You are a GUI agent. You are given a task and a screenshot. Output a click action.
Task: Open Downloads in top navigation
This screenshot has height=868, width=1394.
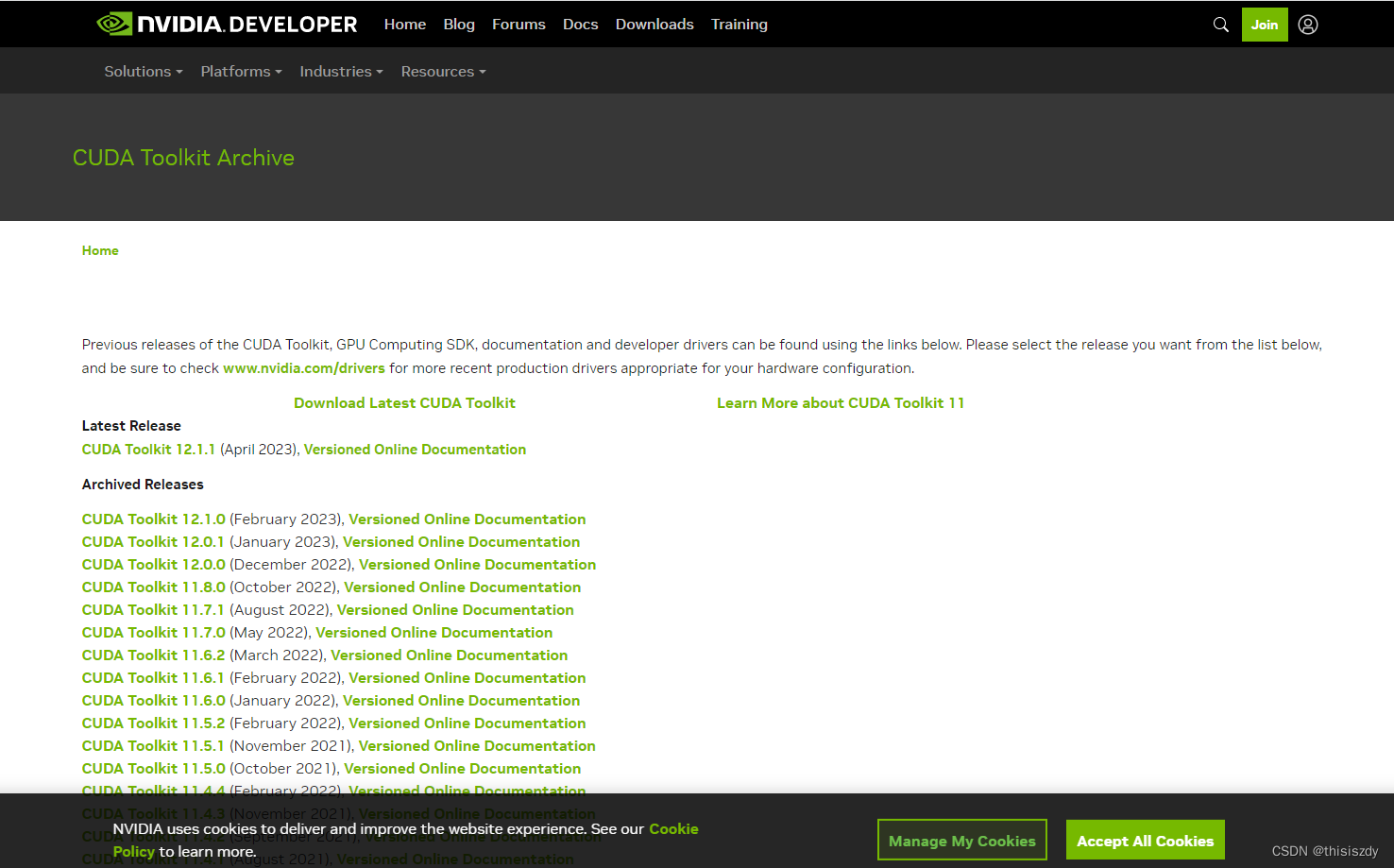(654, 25)
